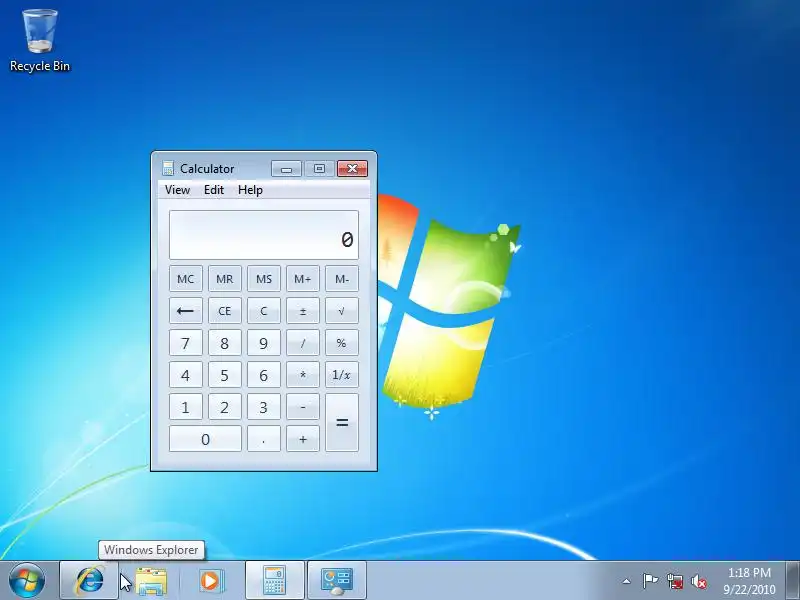Click the 1 digit button
Viewport: 800px width, 600px height.
tap(186, 407)
